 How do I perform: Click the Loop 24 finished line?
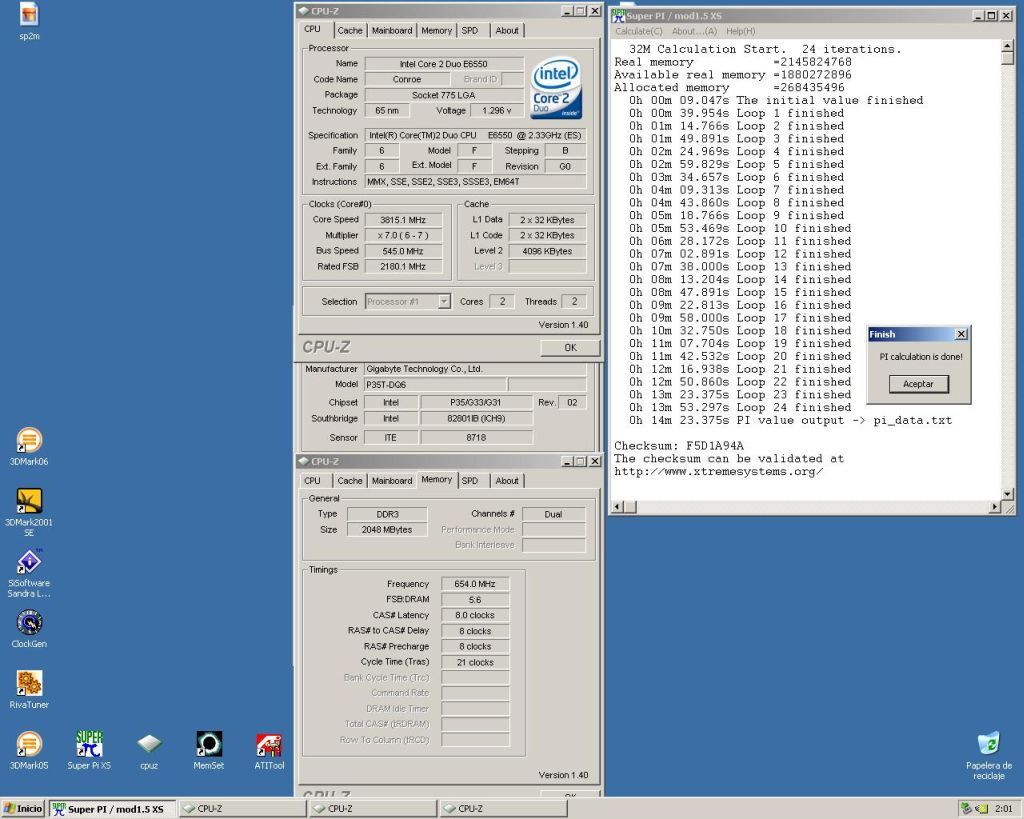pos(740,408)
